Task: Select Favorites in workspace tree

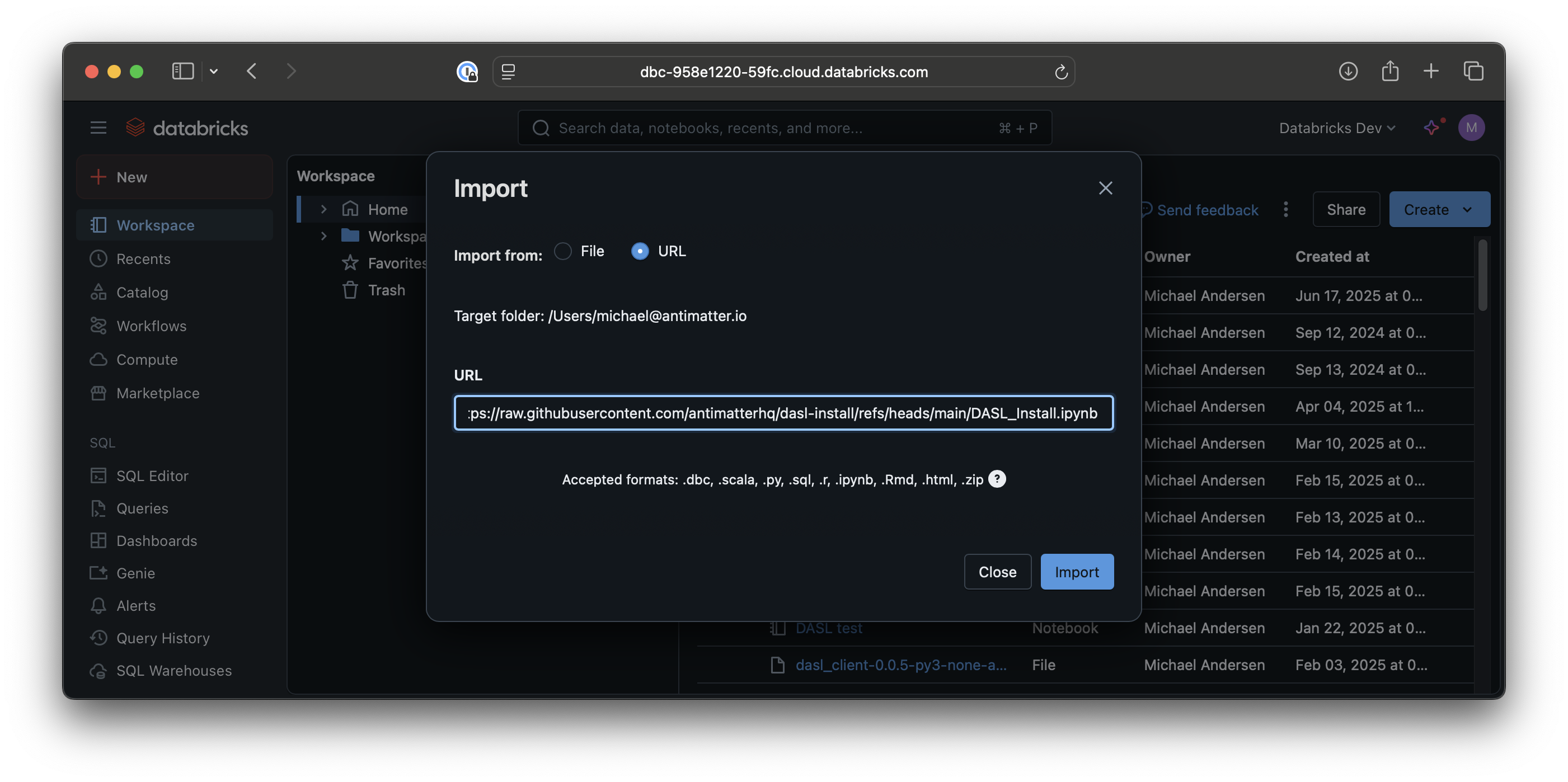Action: coord(397,263)
